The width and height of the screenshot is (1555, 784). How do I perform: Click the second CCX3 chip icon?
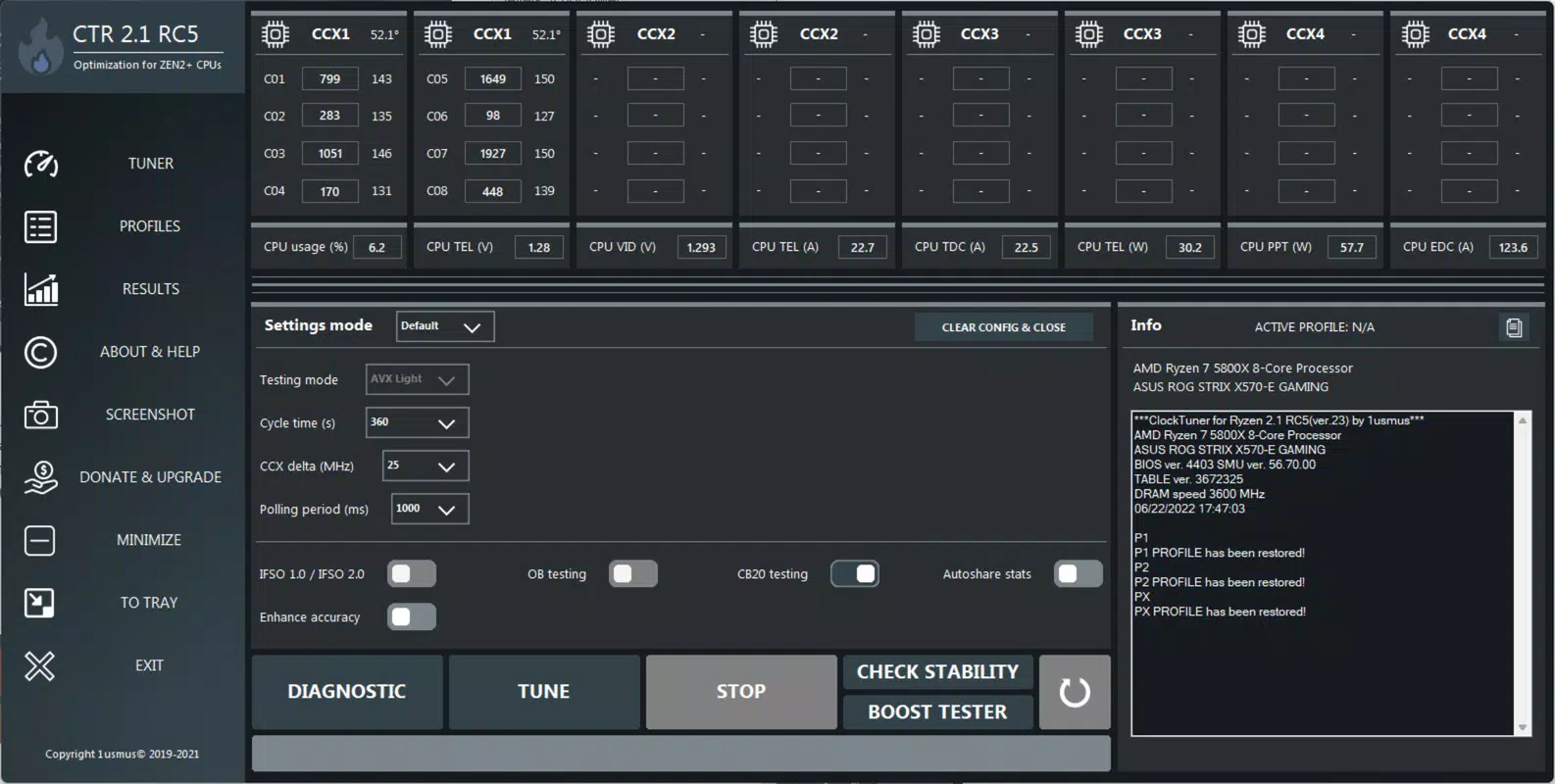[1089, 34]
